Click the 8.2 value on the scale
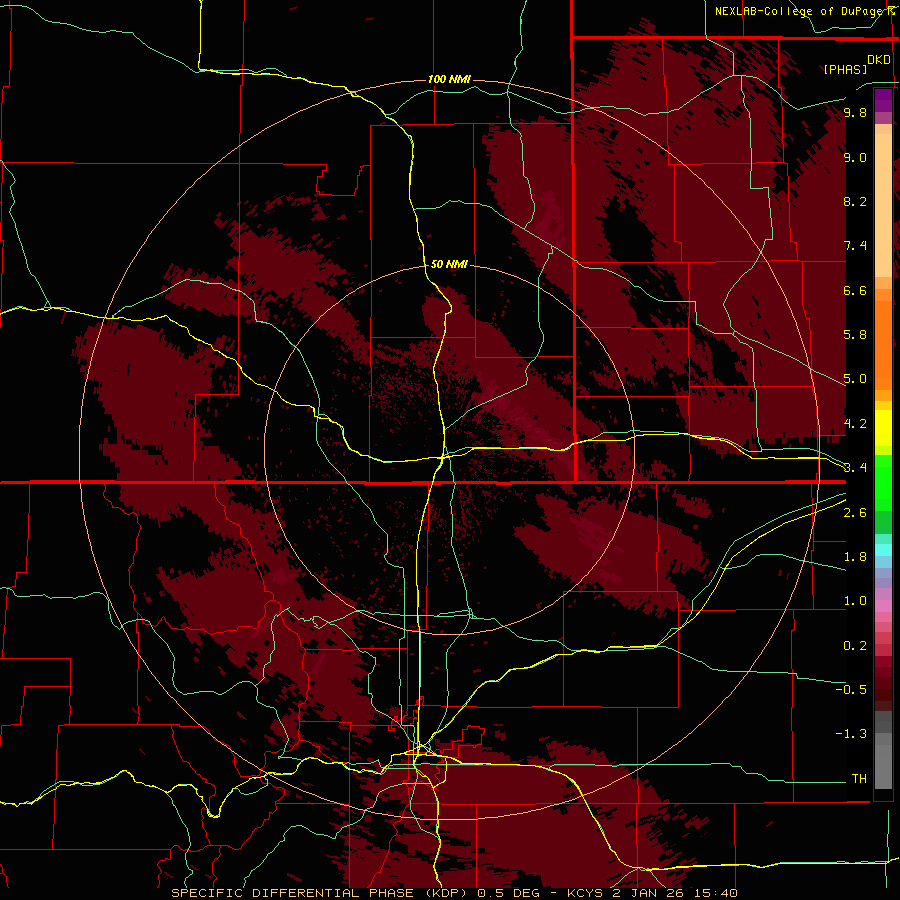 click(x=855, y=201)
